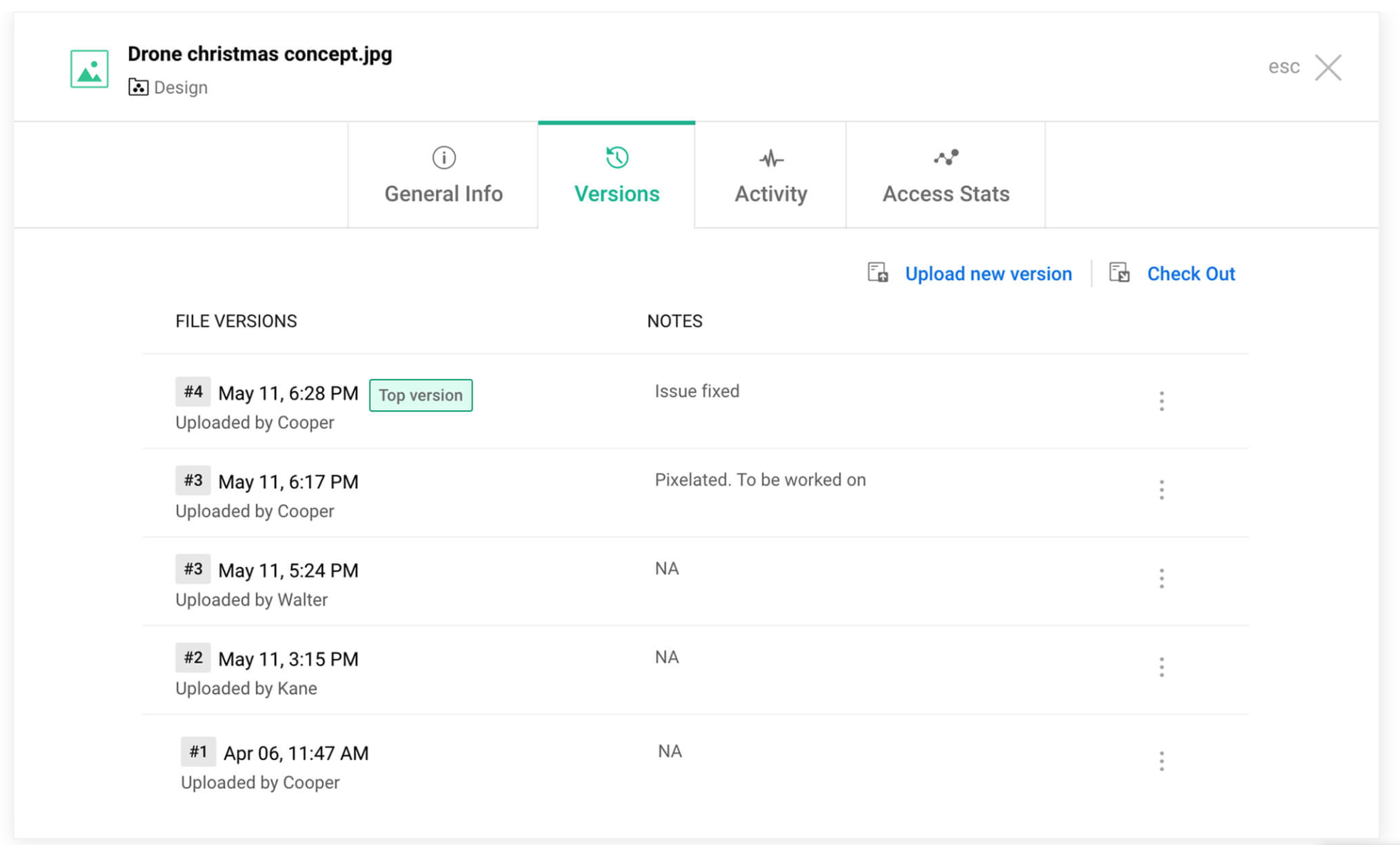Click the image file type icon
The width and height of the screenshot is (1400, 845).
point(89,68)
